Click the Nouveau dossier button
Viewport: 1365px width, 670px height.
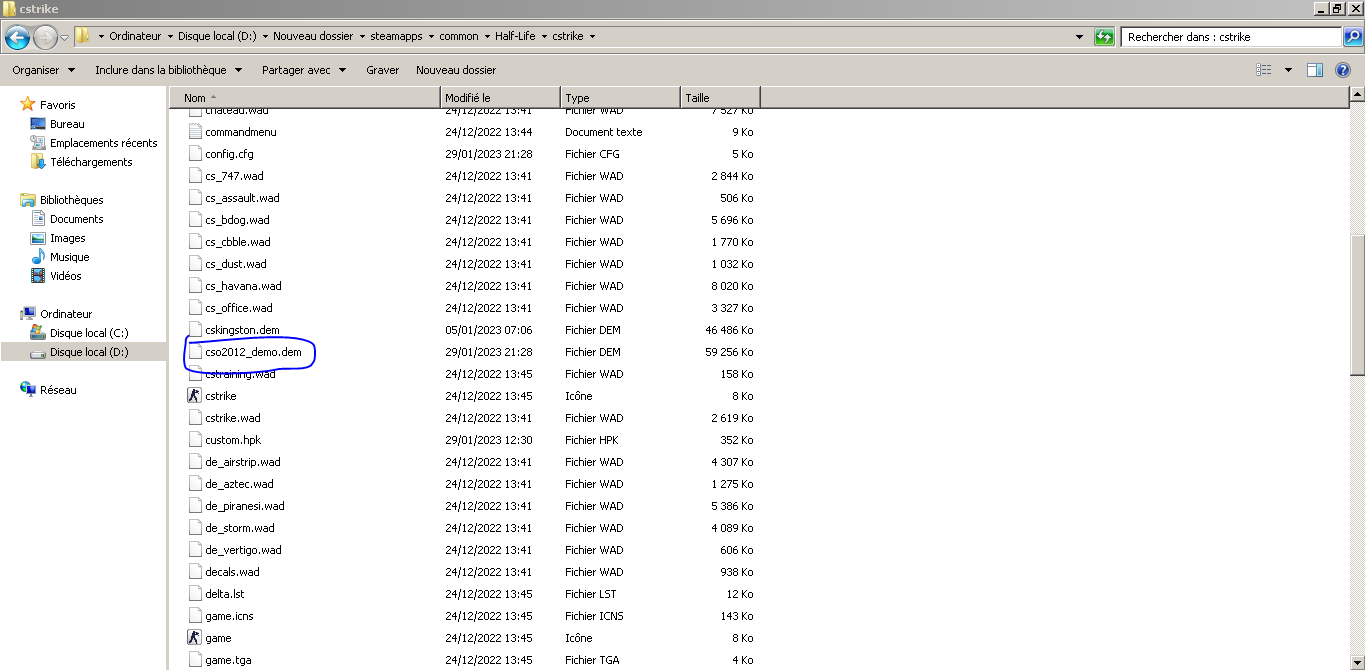coord(456,70)
